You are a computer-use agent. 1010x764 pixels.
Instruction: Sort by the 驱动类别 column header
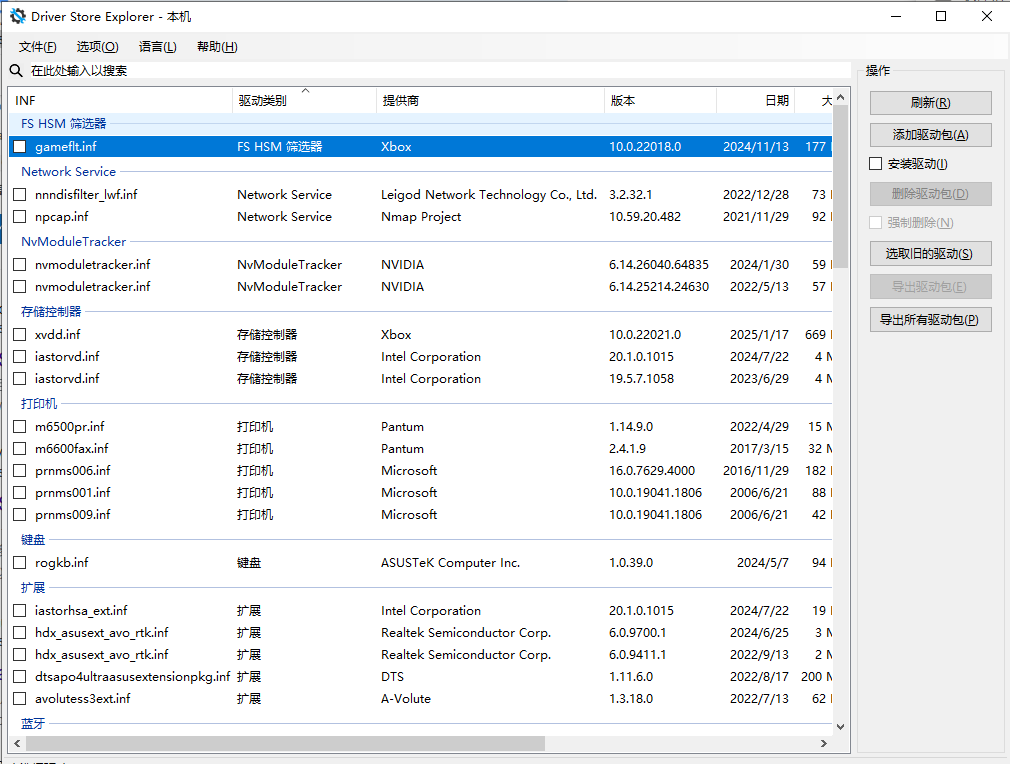(305, 100)
